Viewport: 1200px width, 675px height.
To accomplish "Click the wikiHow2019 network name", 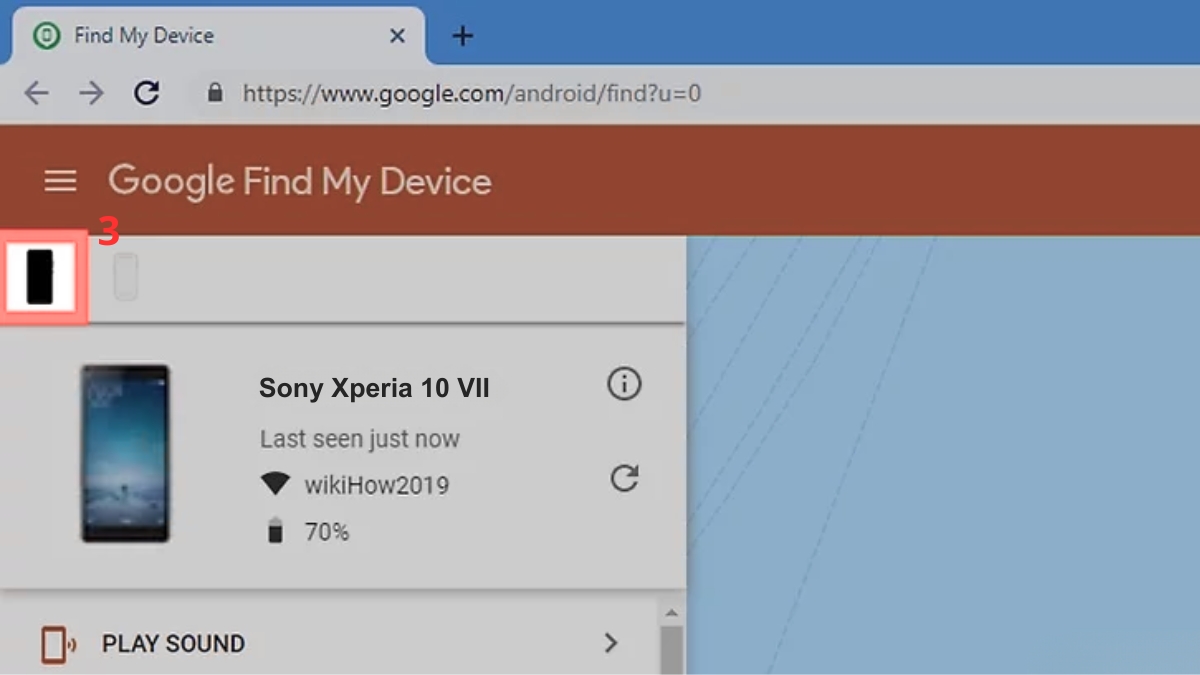I will [x=377, y=486].
